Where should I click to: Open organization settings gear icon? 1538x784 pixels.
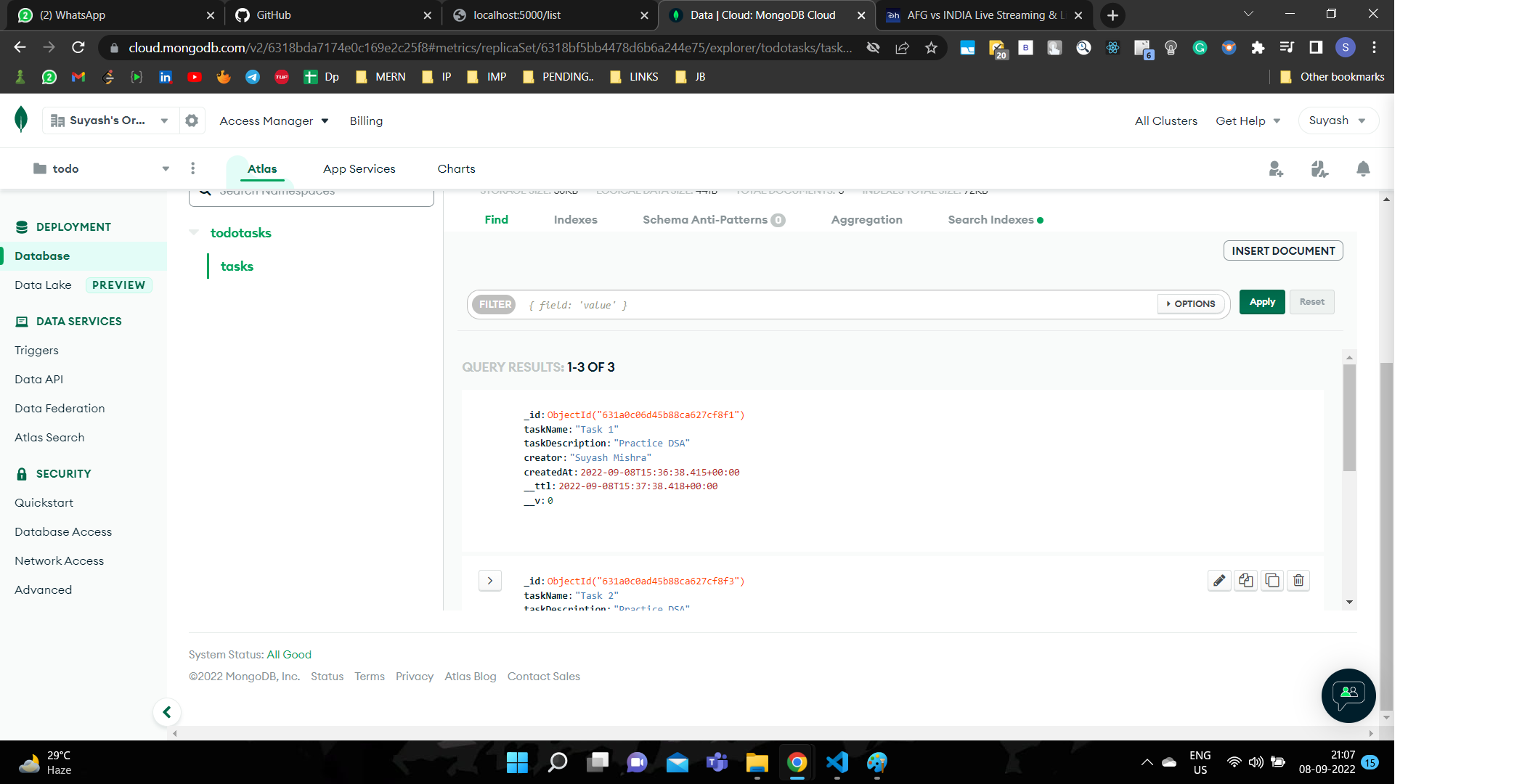point(192,121)
